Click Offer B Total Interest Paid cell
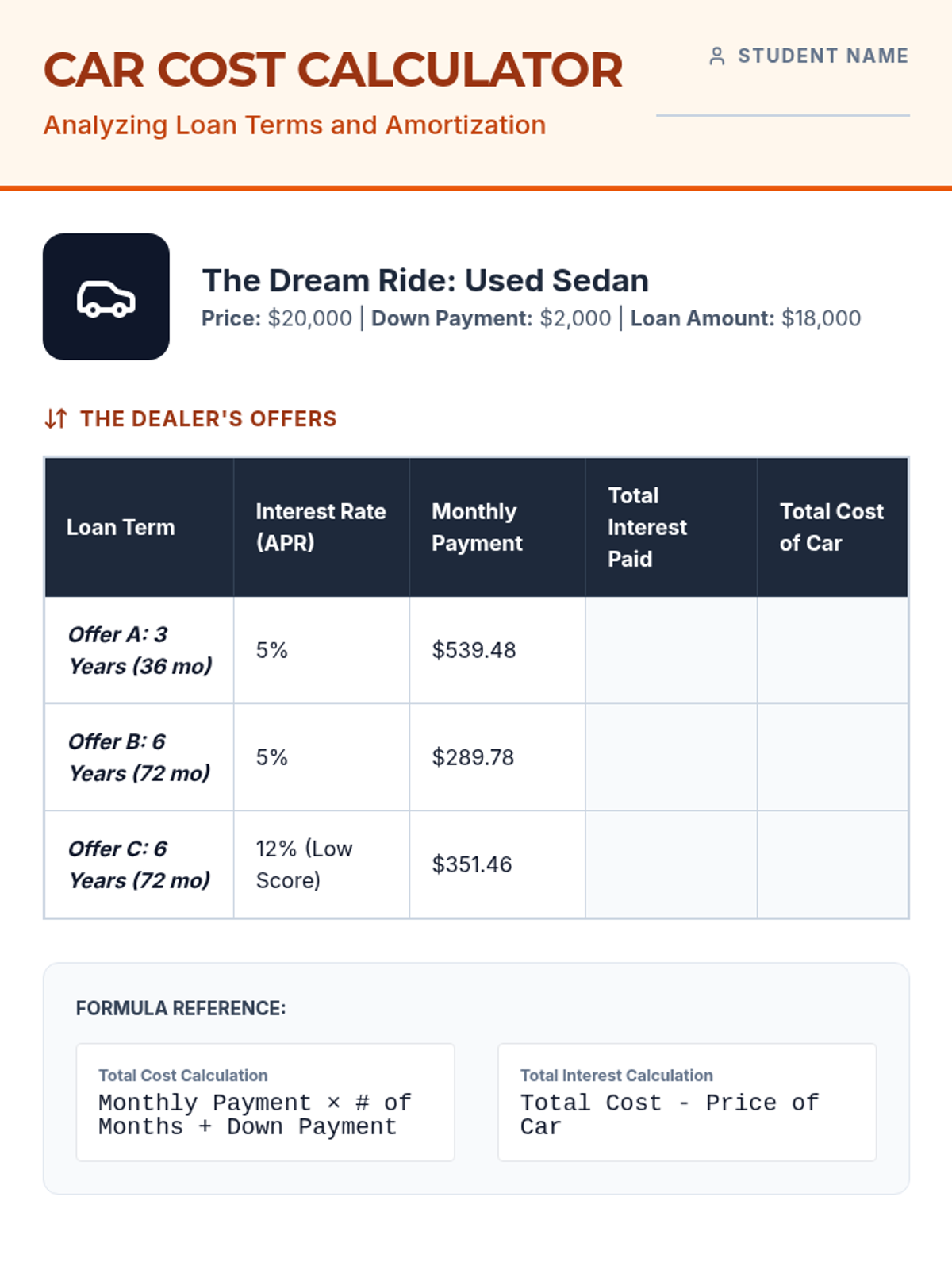This screenshot has height=1270, width=952. point(671,757)
